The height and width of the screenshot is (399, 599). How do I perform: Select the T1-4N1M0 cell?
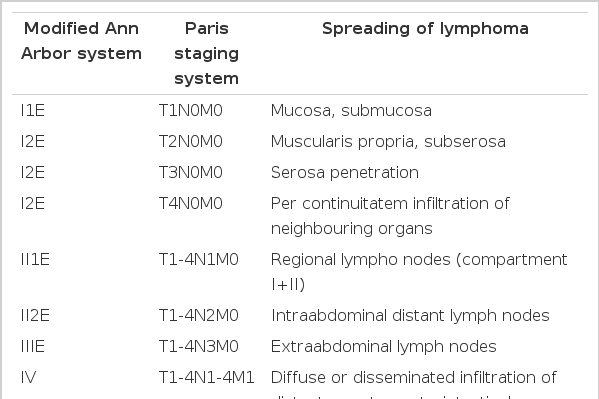click(x=199, y=260)
